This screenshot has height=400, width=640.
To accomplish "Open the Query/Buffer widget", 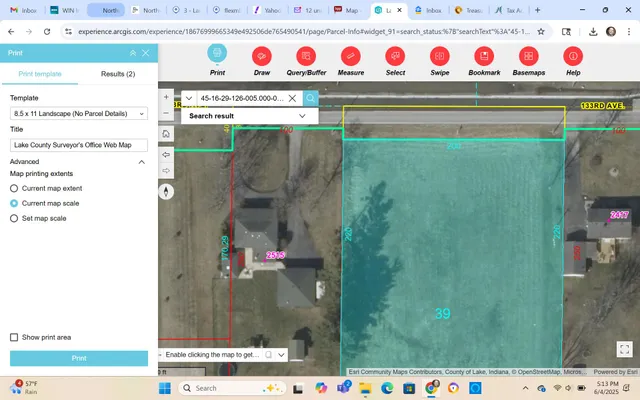I will (x=306, y=56).
